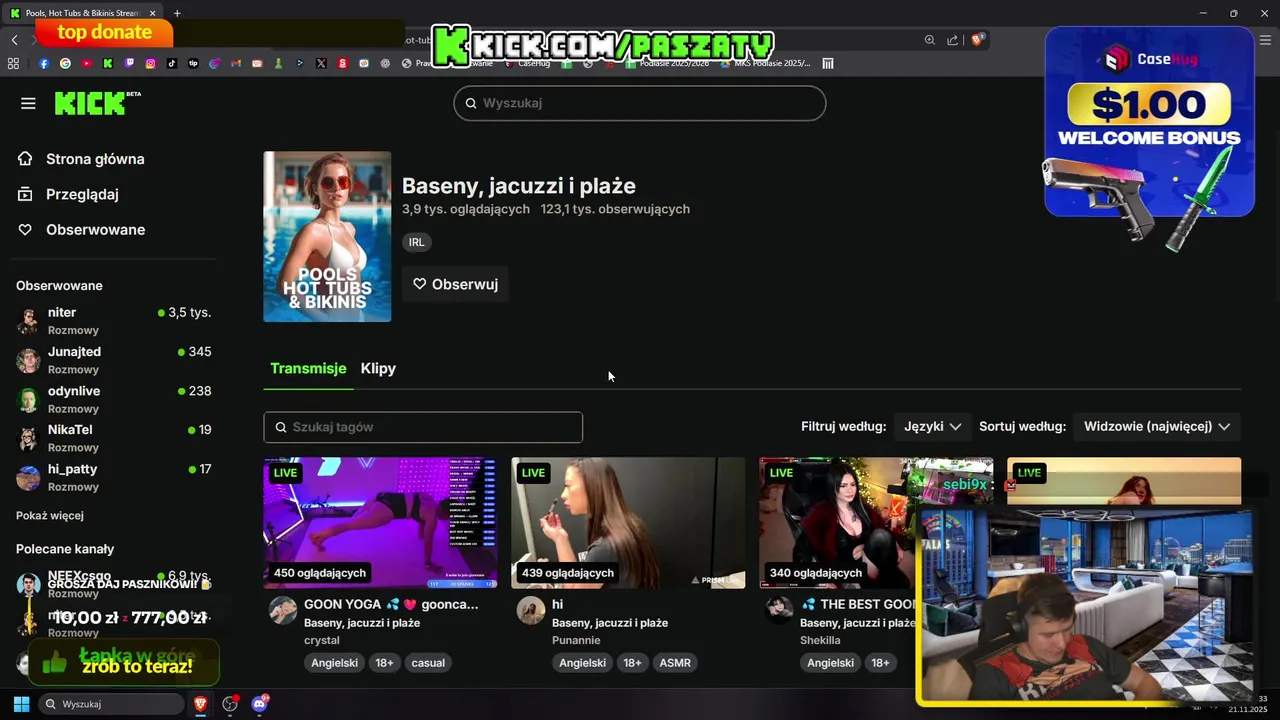The height and width of the screenshot is (720, 1280).
Task: Click the CaseHug $1.00 welcome bonus banner
Action: pyautogui.click(x=1149, y=122)
